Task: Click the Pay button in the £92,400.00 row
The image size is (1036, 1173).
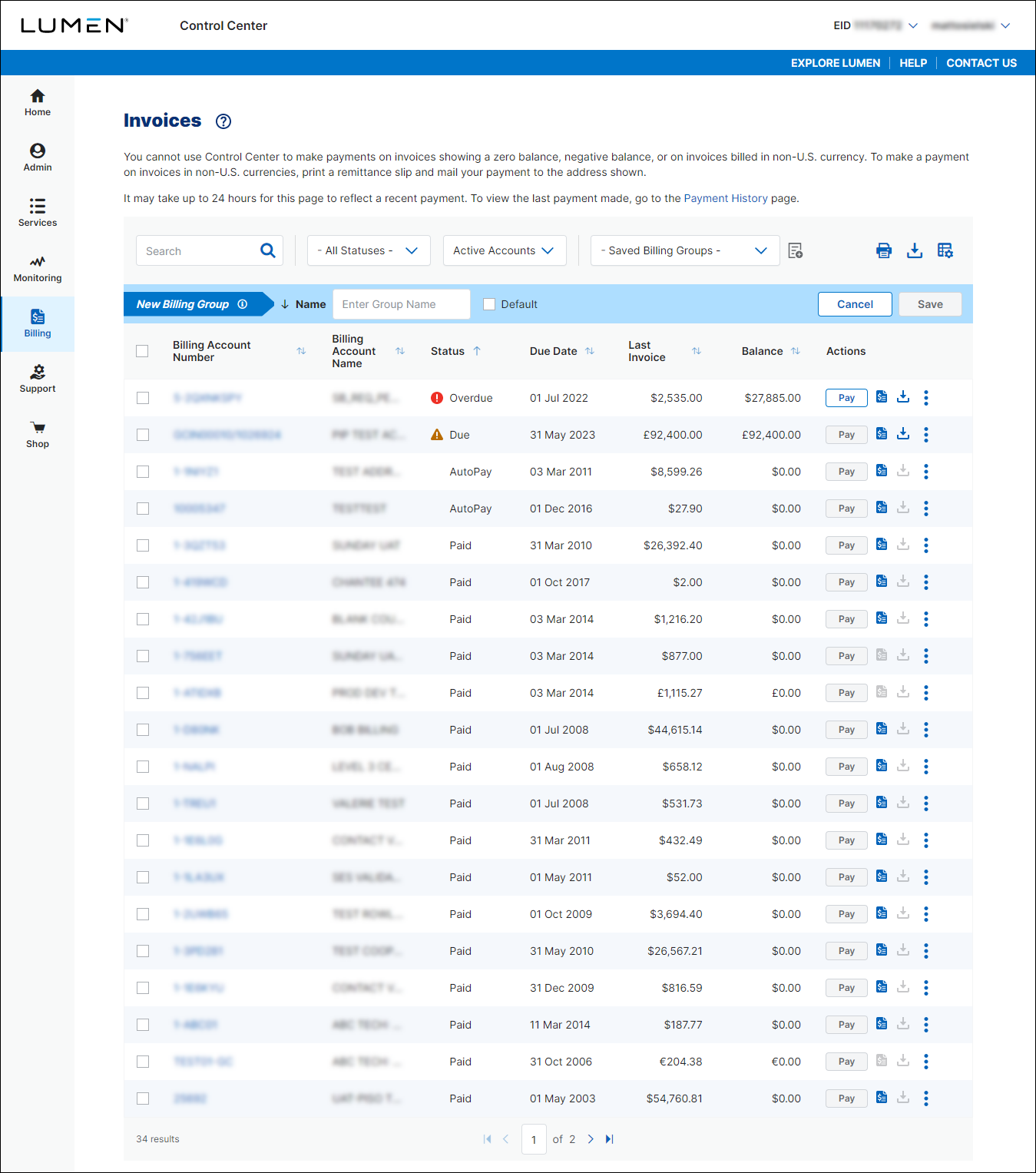Action: (x=846, y=435)
